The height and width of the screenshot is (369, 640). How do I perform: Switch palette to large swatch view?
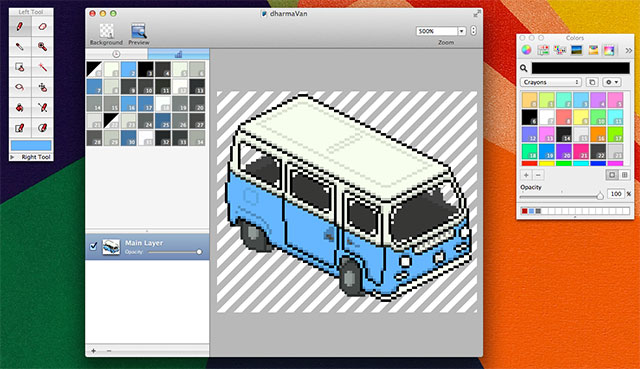(x=612, y=175)
